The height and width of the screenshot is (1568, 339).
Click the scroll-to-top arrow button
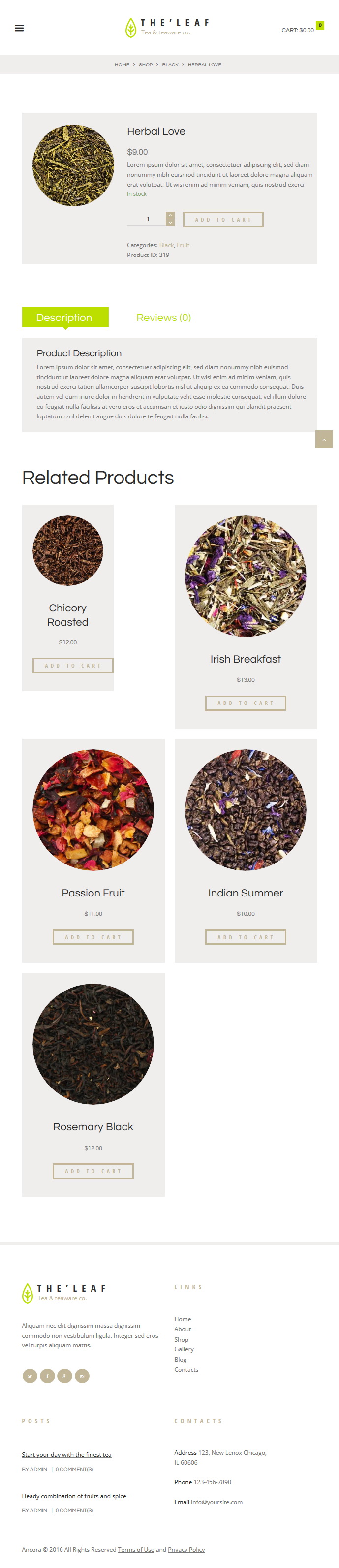click(x=324, y=439)
